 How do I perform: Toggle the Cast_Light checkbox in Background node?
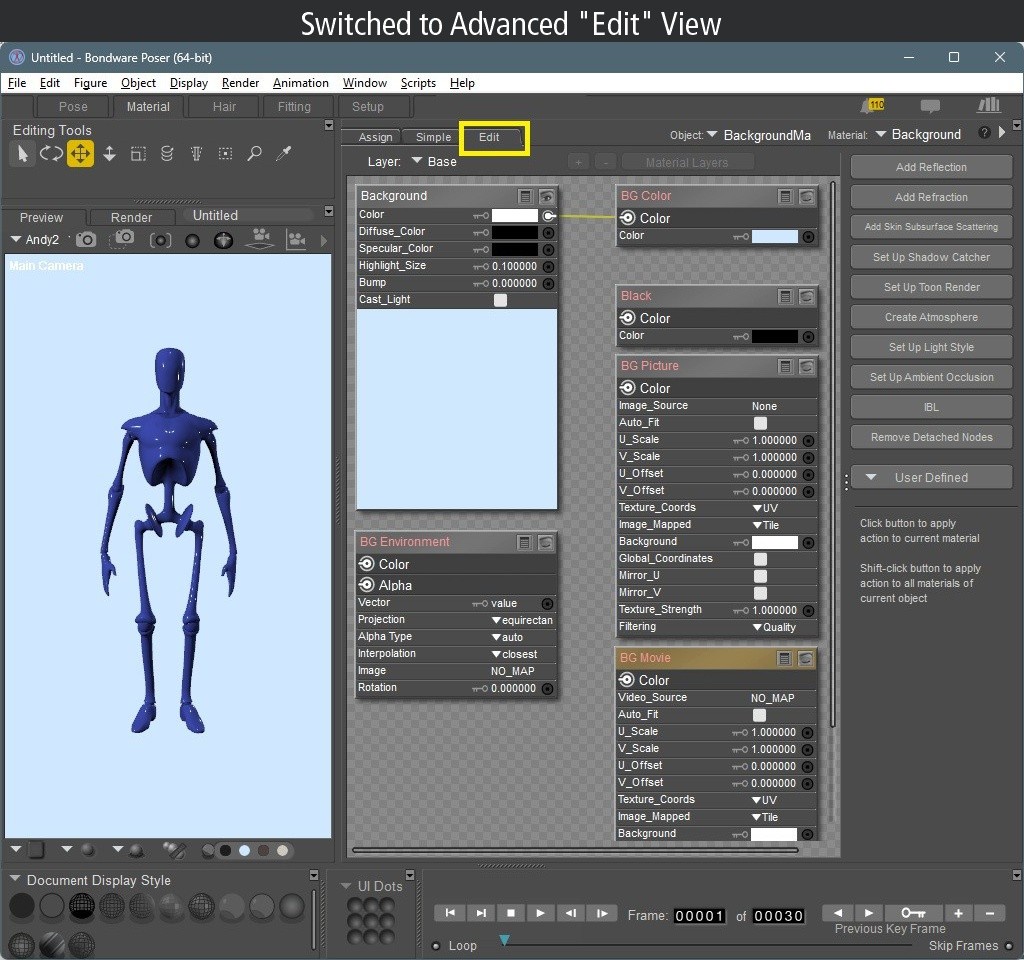500,300
